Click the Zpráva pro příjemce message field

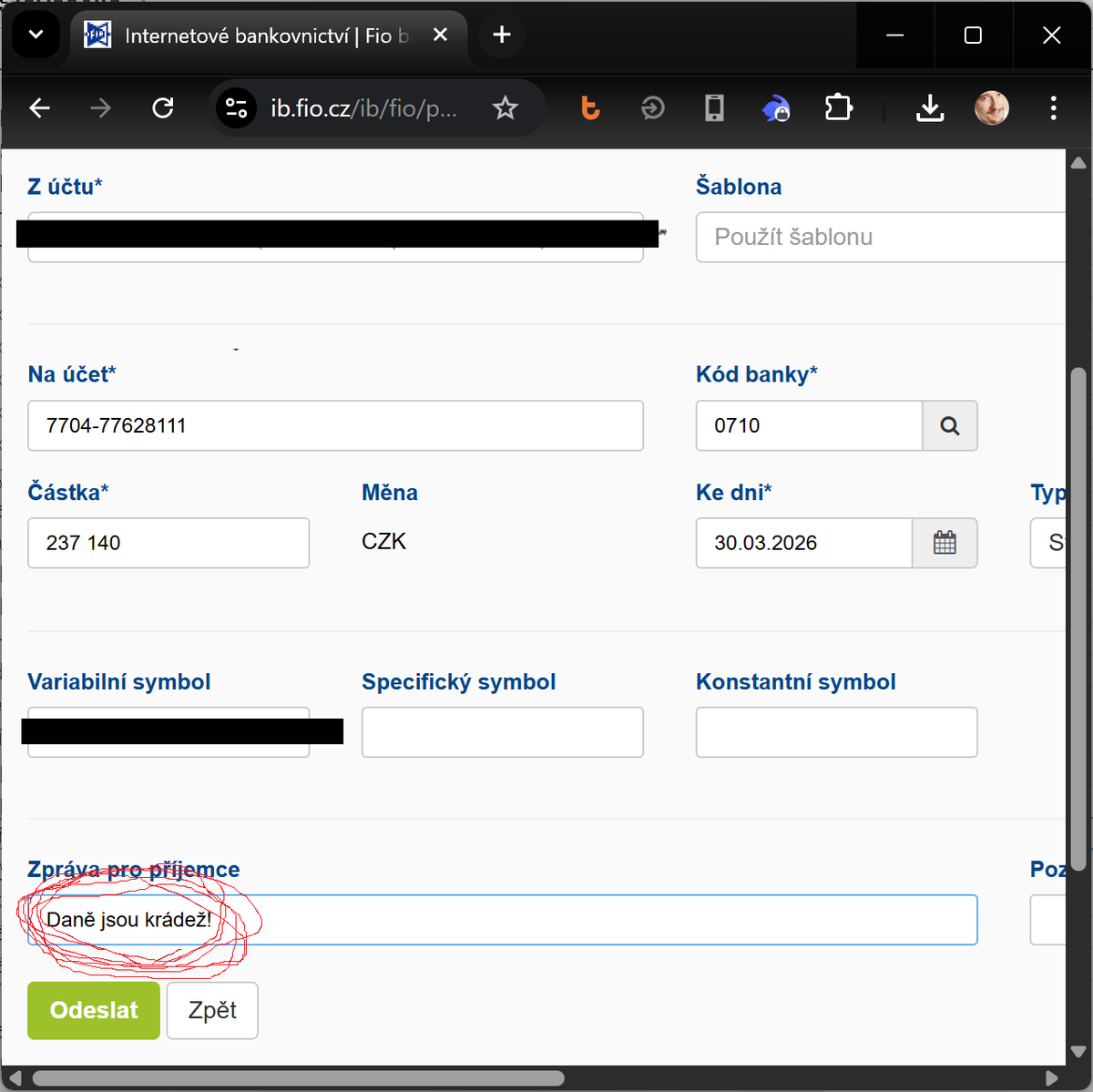(503, 920)
